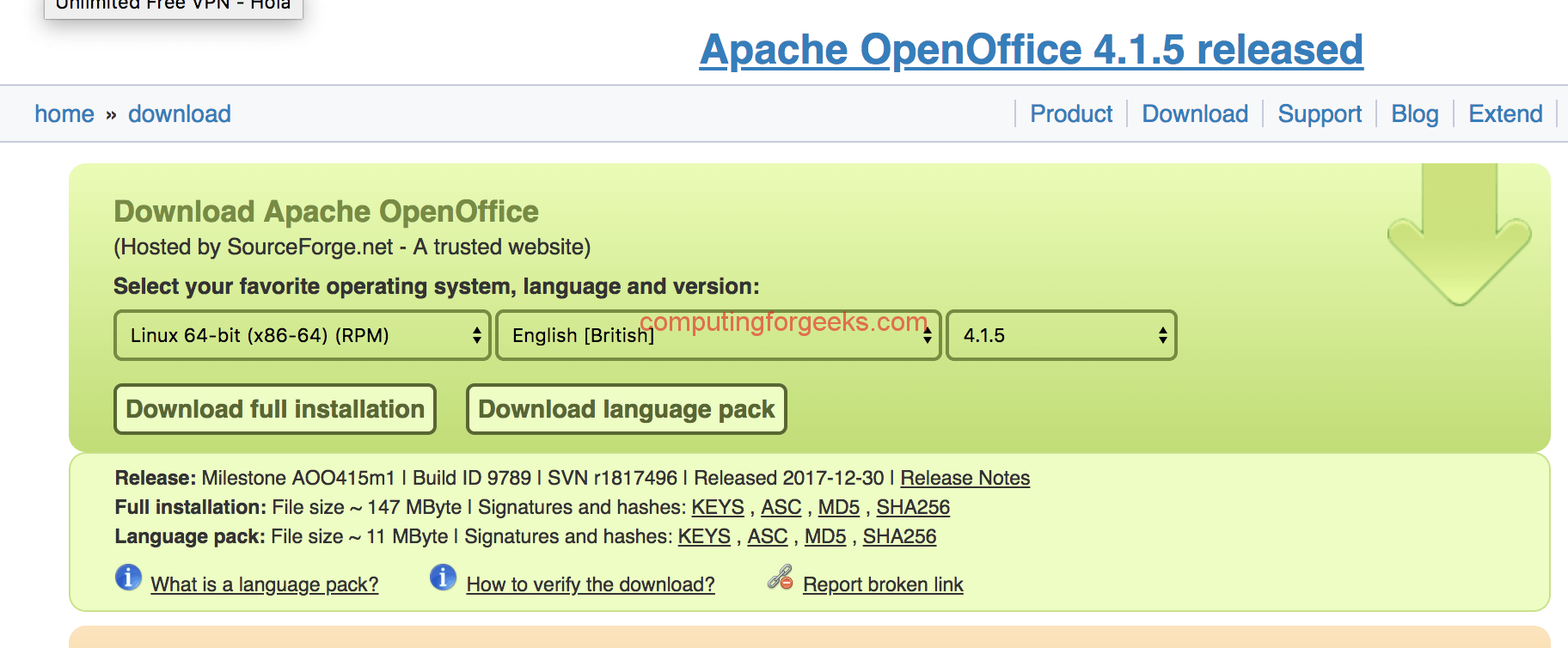1568x648 pixels.
Task: Click KEYS link in the Full installation row
Action: click(718, 507)
